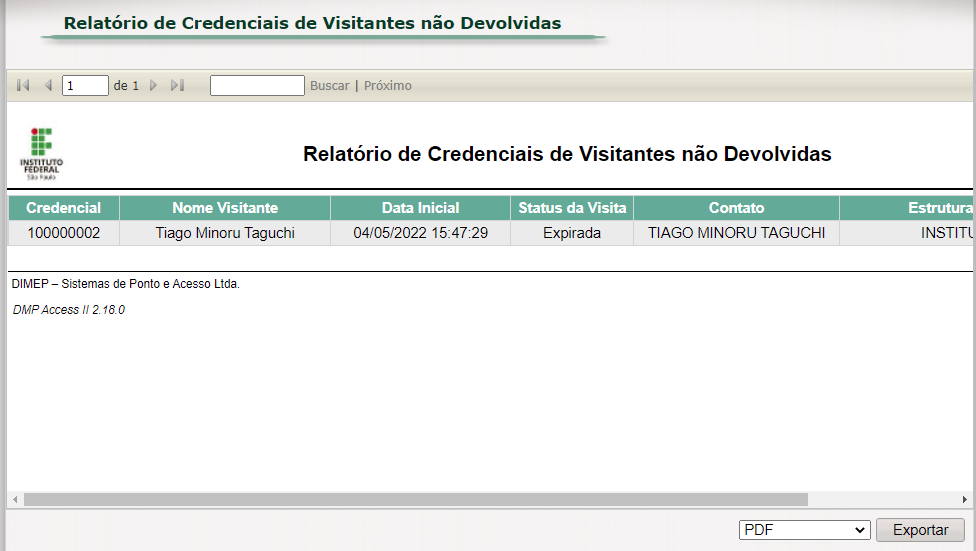Click the Instituto Federal logo
This screenshot has width=976, height=551.
41,154
